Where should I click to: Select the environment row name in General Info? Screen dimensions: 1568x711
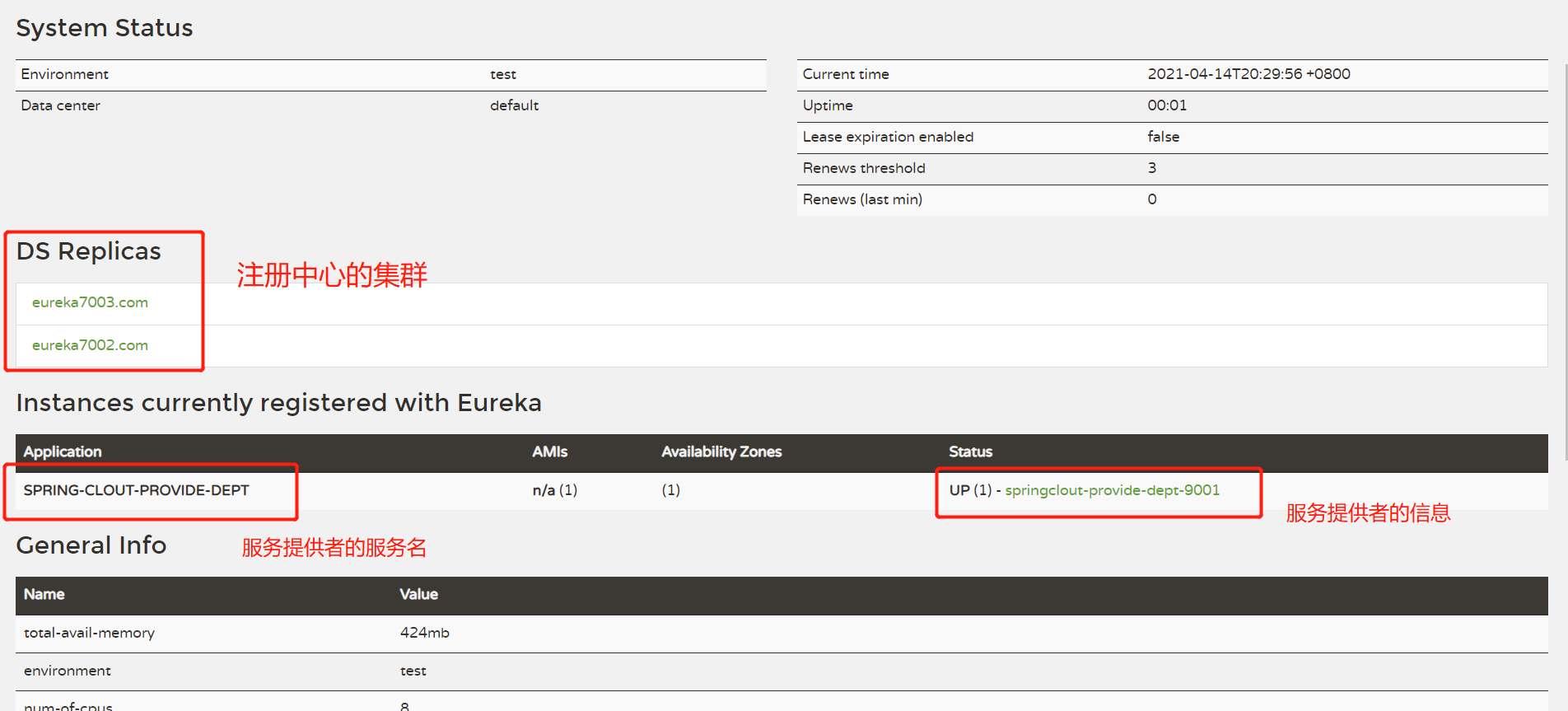67,671
